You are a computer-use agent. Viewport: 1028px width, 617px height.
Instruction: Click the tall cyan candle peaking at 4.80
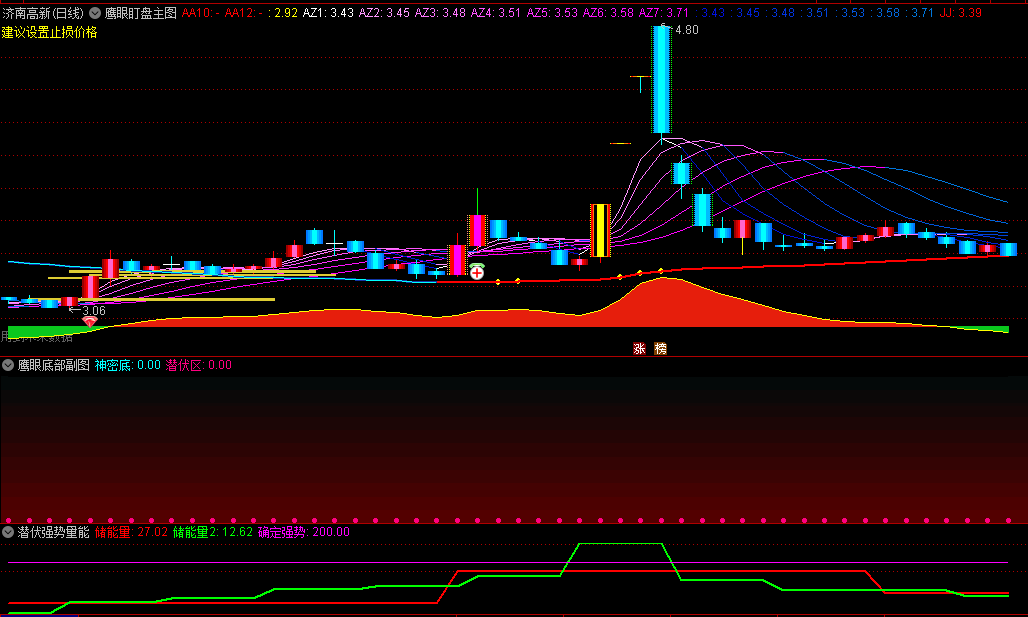pos(661,79)
